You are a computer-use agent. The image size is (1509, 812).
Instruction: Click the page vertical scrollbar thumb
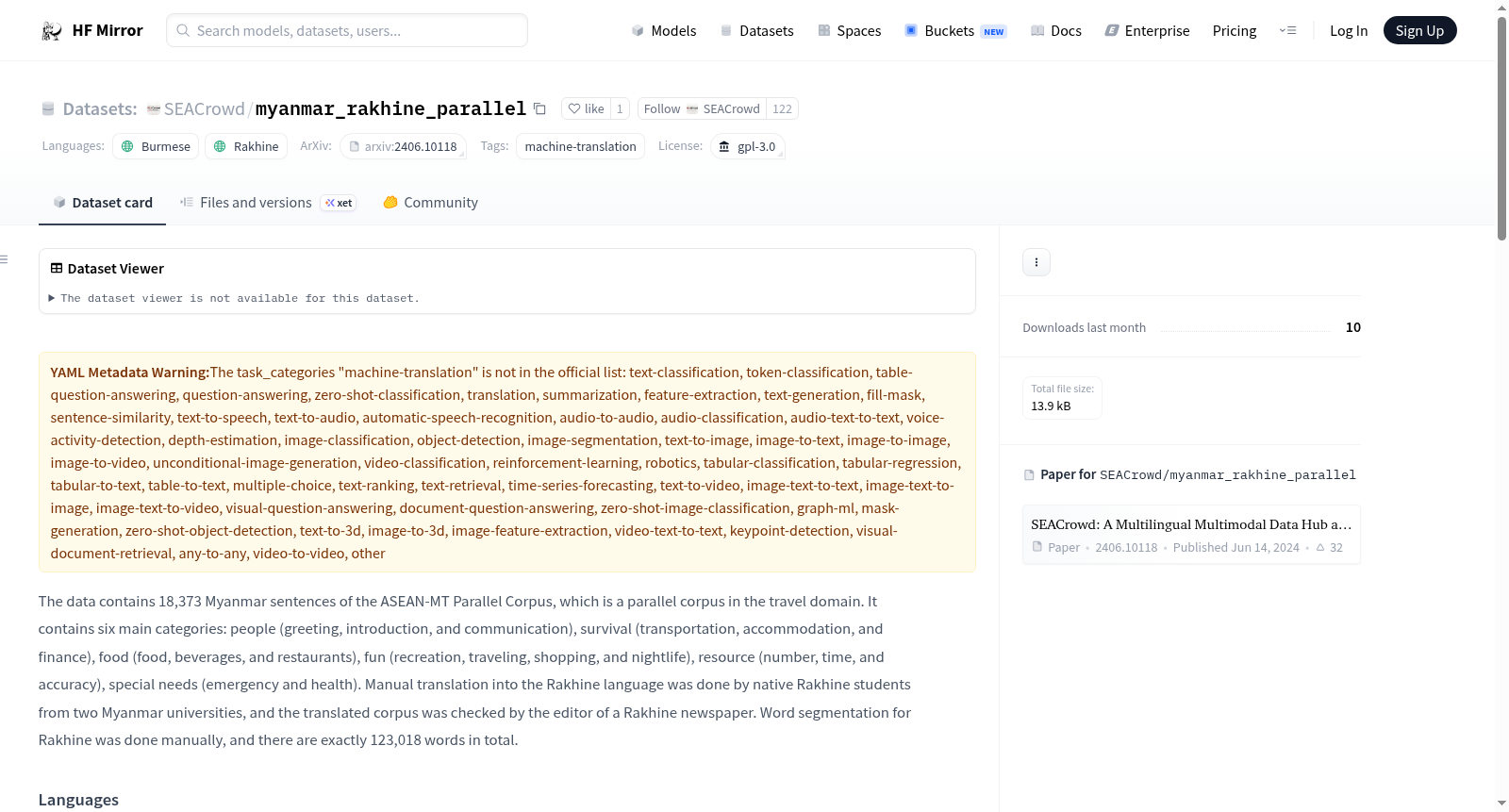tap(1501, 127)
